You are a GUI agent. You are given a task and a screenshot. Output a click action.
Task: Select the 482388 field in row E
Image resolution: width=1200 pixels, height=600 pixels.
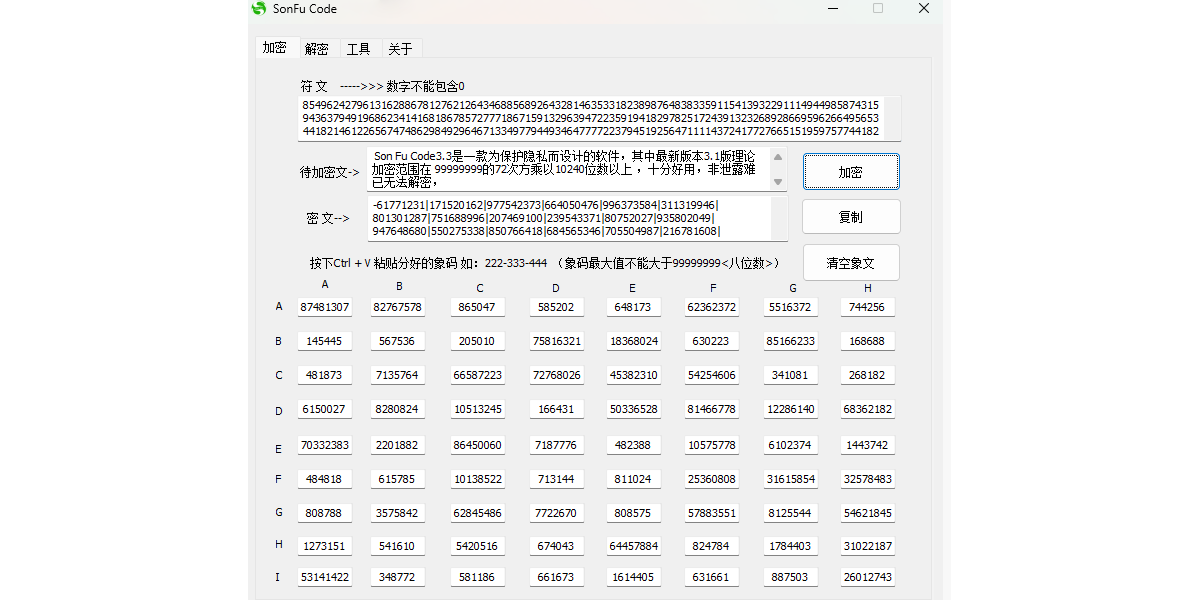(x=633, y=444)
